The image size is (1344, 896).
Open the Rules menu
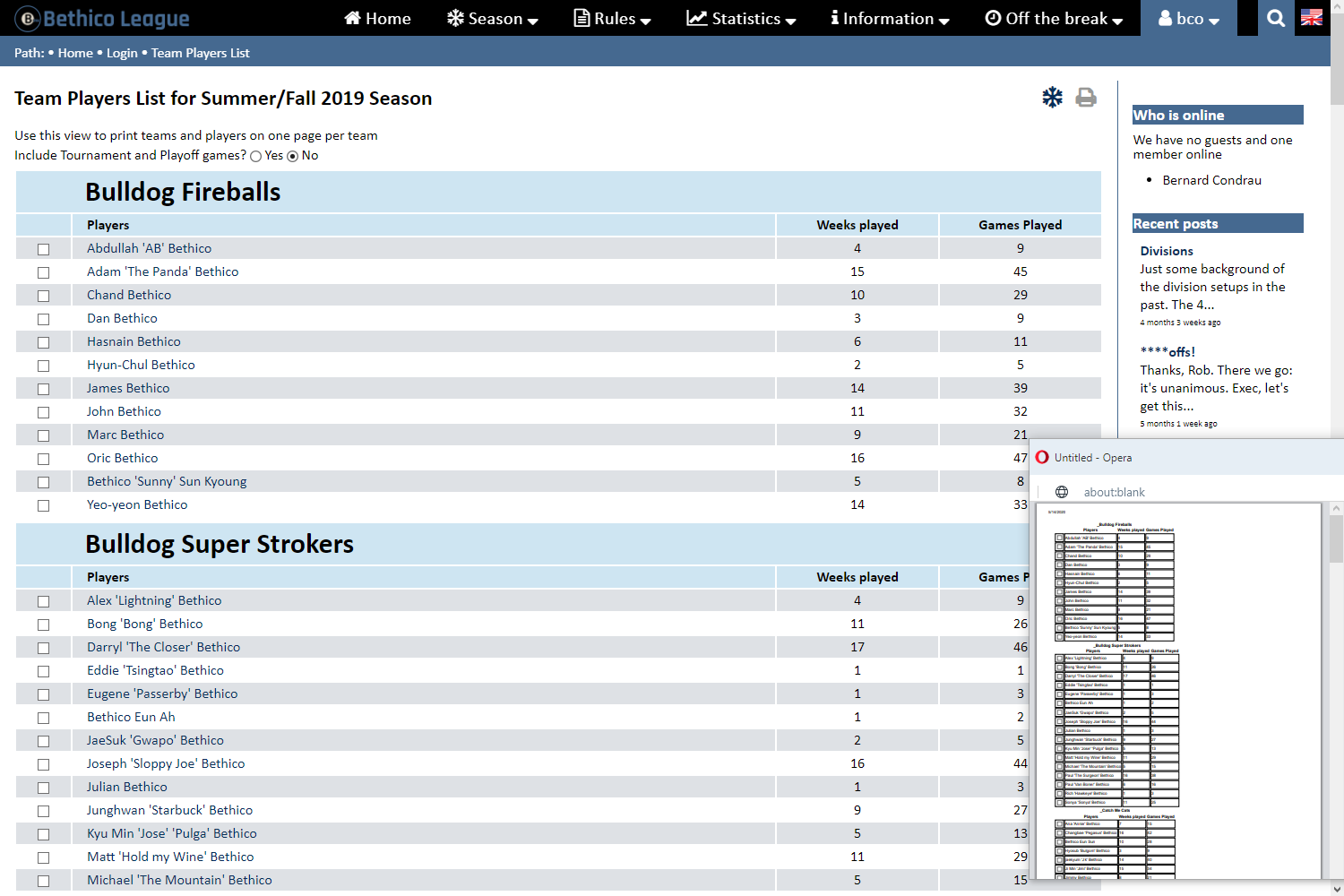pos(612,18)
